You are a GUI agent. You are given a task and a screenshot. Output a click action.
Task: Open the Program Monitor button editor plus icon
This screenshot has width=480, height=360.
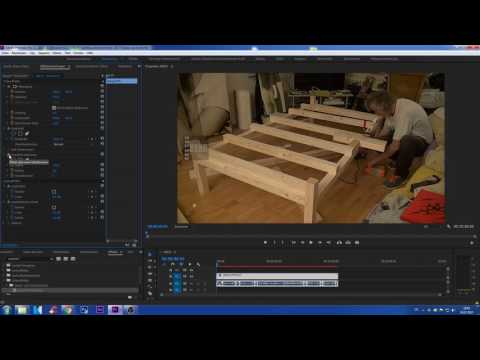(471, 243)
